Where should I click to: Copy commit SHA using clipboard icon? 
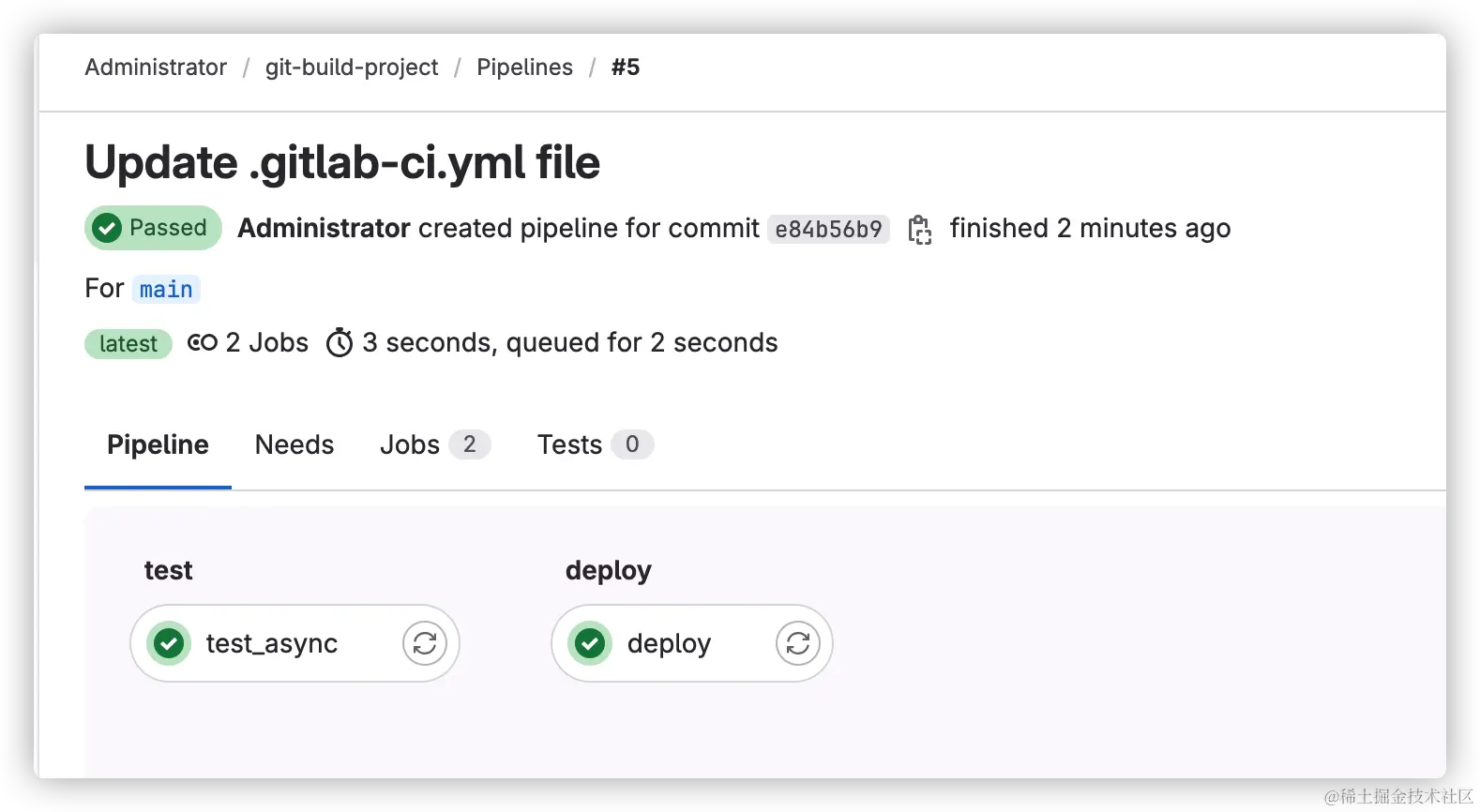coord(919,230)
